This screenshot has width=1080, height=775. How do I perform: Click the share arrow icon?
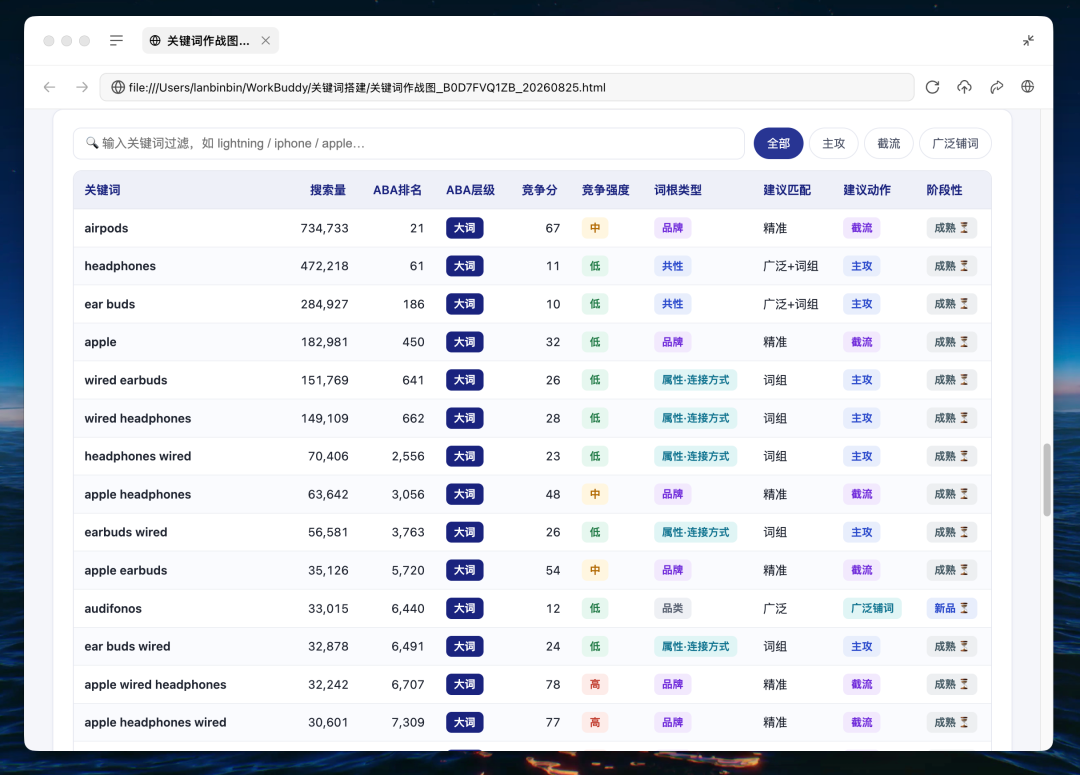[996, 87]
